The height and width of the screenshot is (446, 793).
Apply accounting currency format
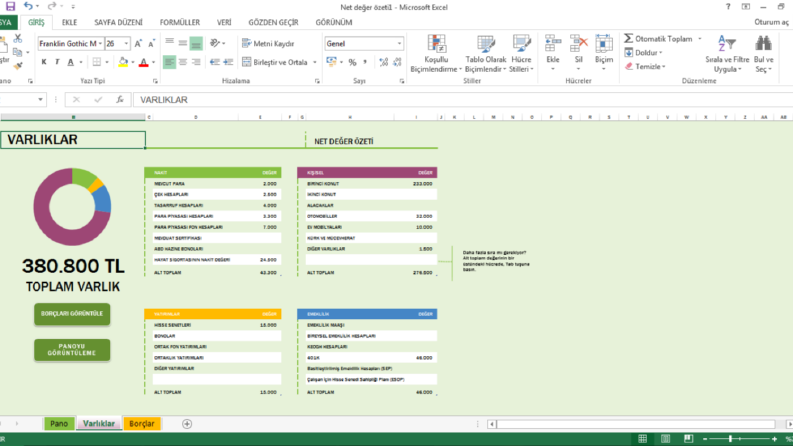[x=332, y=62]
